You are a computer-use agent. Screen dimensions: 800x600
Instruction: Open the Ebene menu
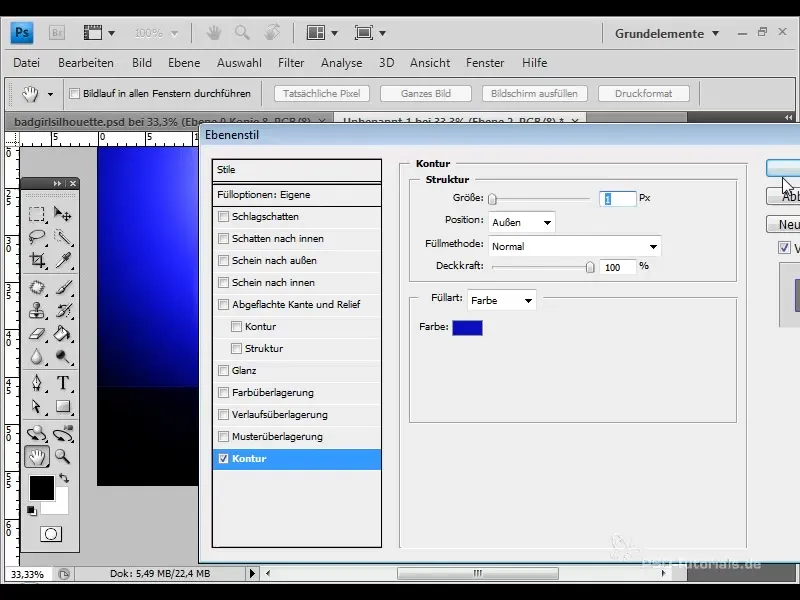[x=184, y=63]
